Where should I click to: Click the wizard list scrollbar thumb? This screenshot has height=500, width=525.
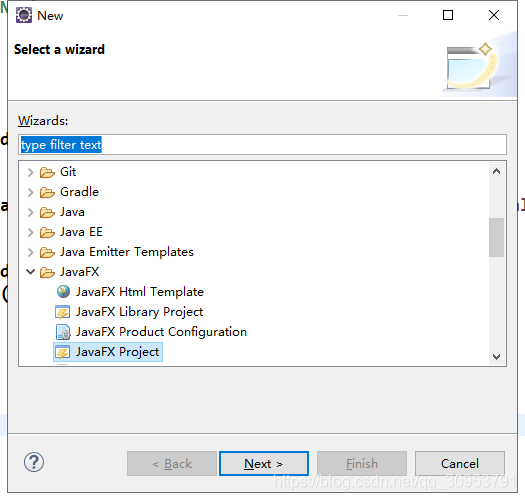pyautogui.click(x=497, y=237)
